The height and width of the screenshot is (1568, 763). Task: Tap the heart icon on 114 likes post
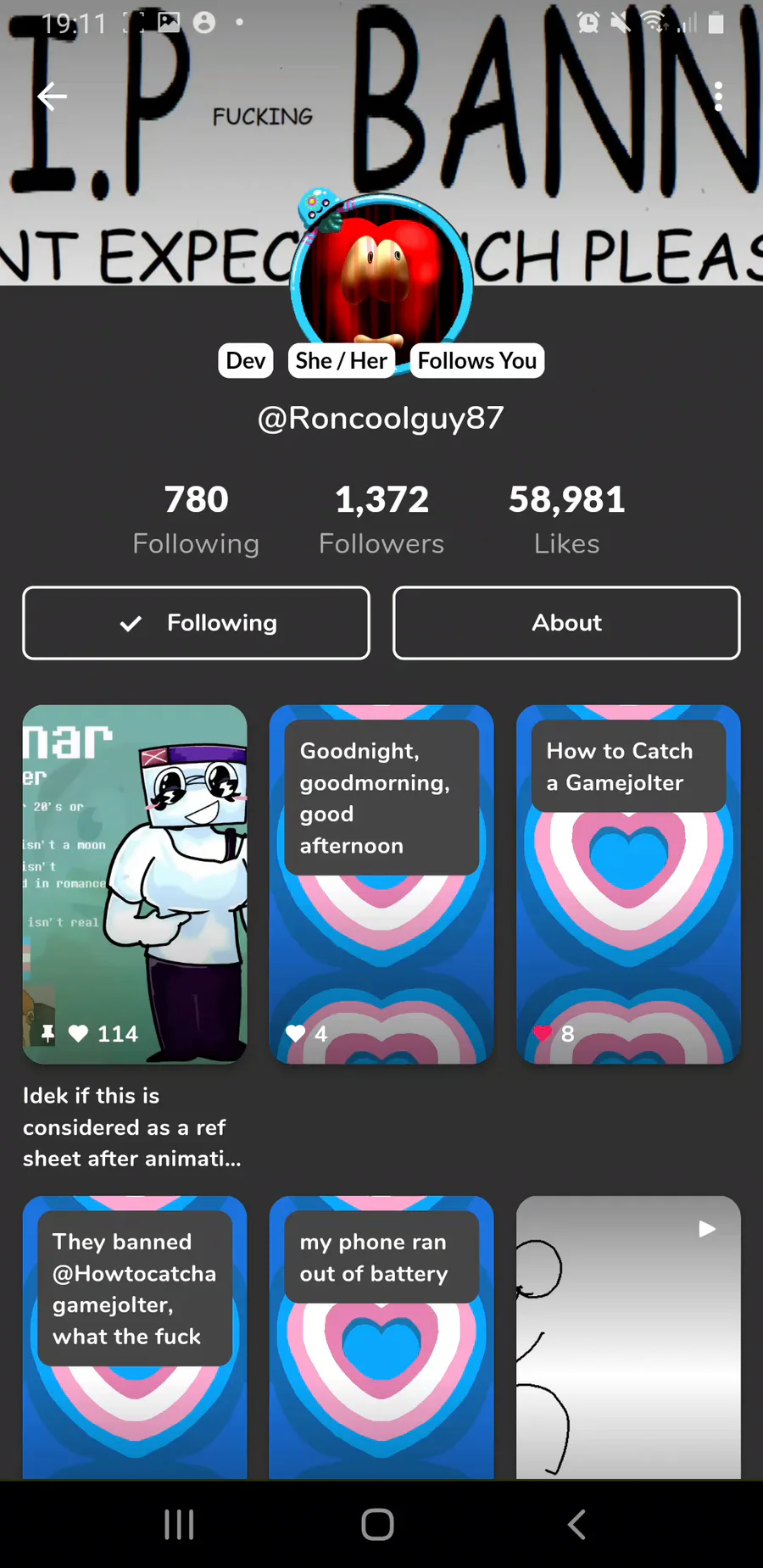point(78,1033)
